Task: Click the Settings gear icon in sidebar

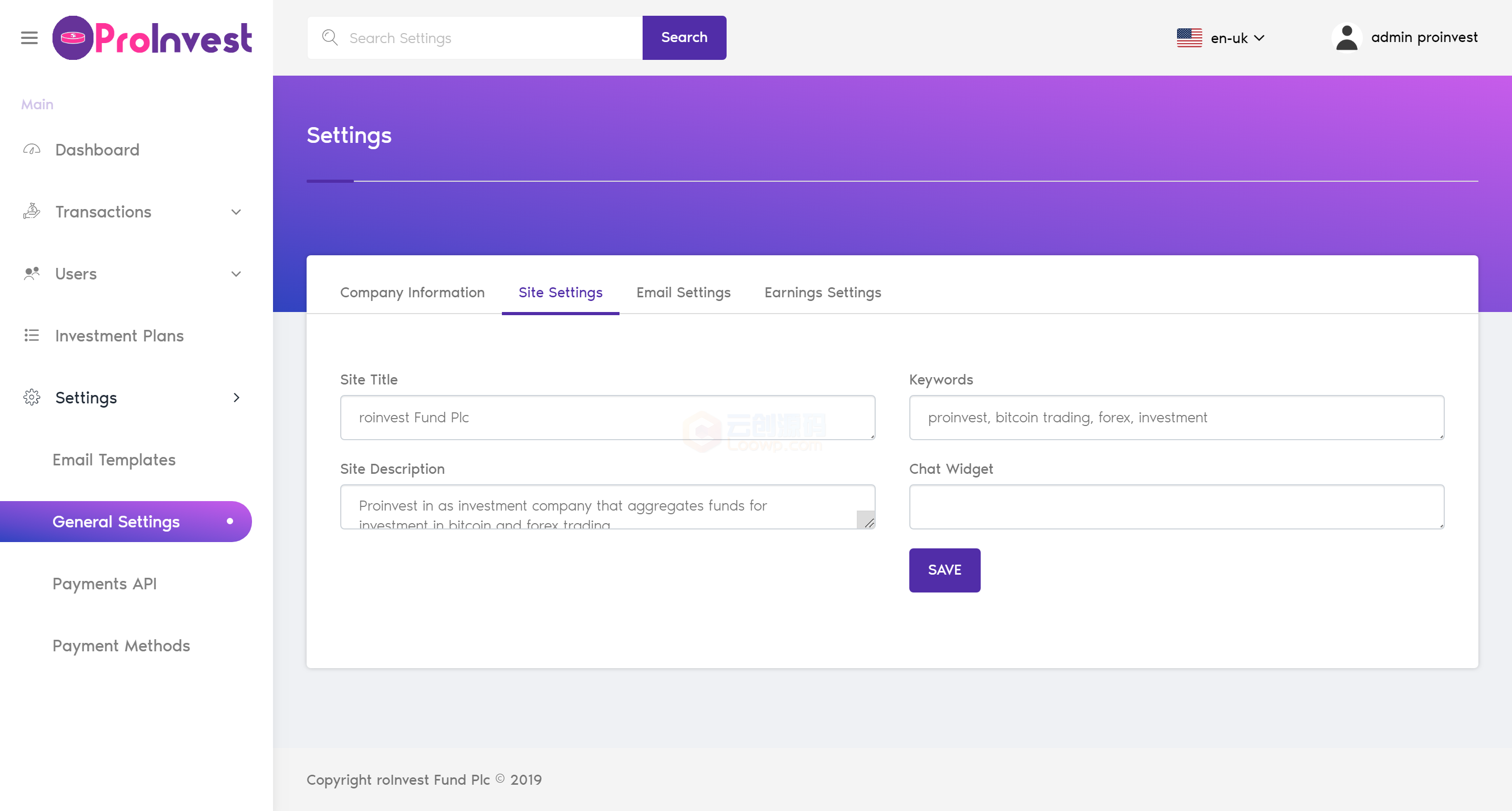Action: point(31,398)
